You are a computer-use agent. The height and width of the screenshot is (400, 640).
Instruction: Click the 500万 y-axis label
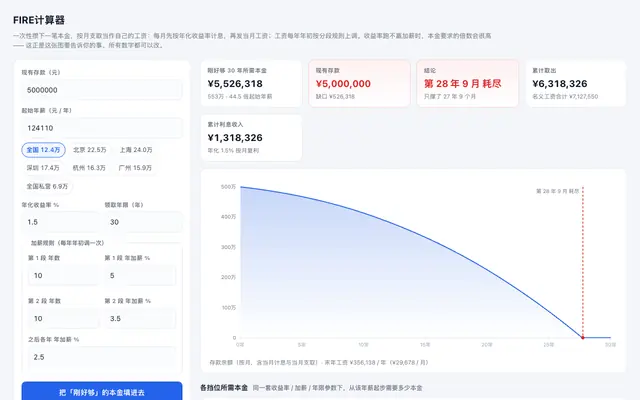(228, 187)
